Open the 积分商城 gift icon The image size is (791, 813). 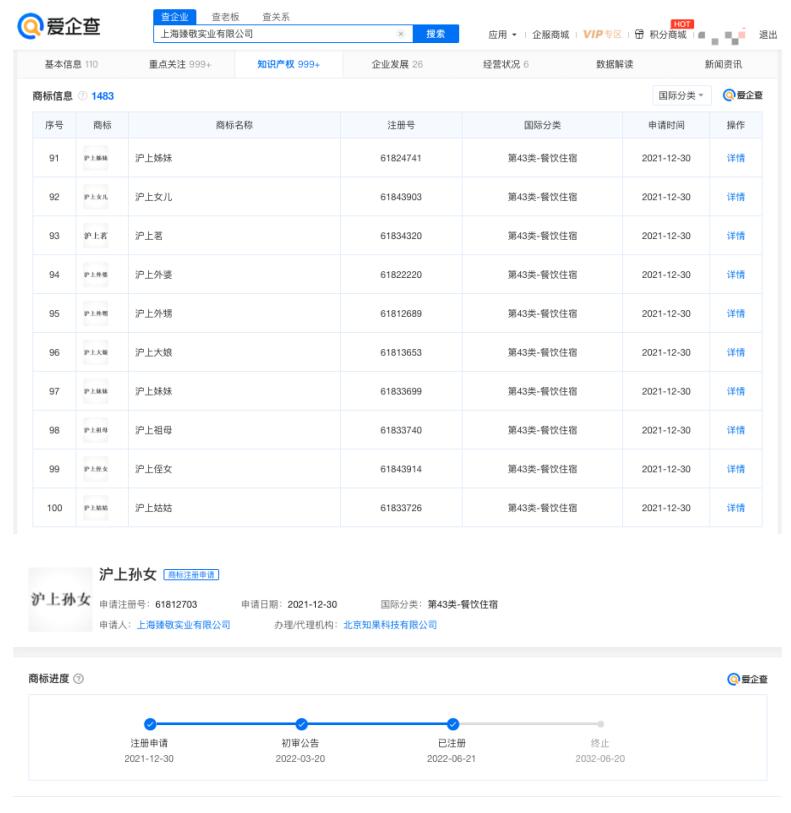pyautogui.click(x=639, y=34)
